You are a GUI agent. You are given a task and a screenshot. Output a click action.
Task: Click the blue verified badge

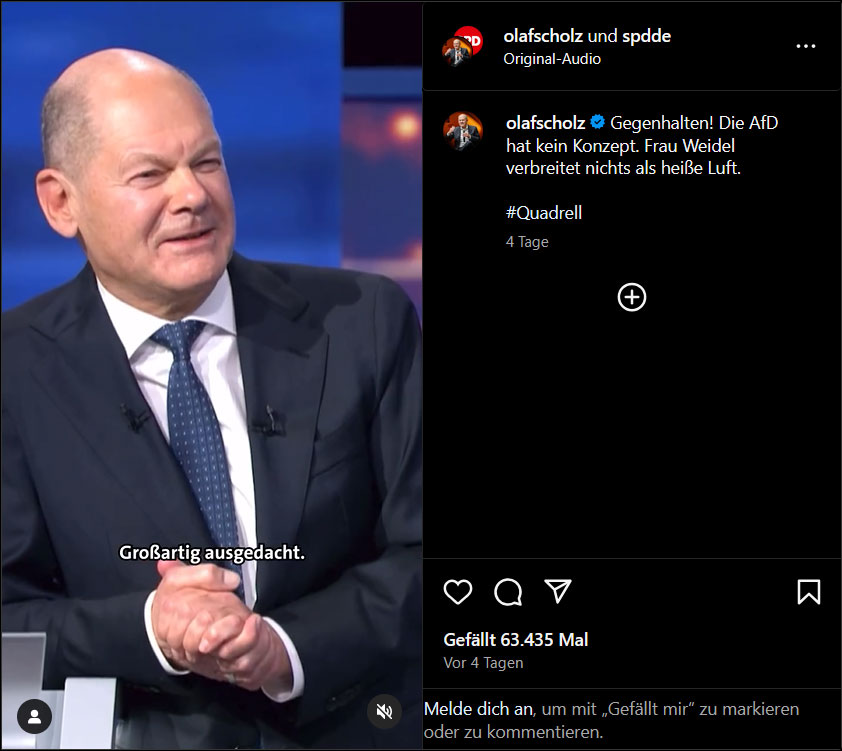pyautogui.click(x=597, y=122)
